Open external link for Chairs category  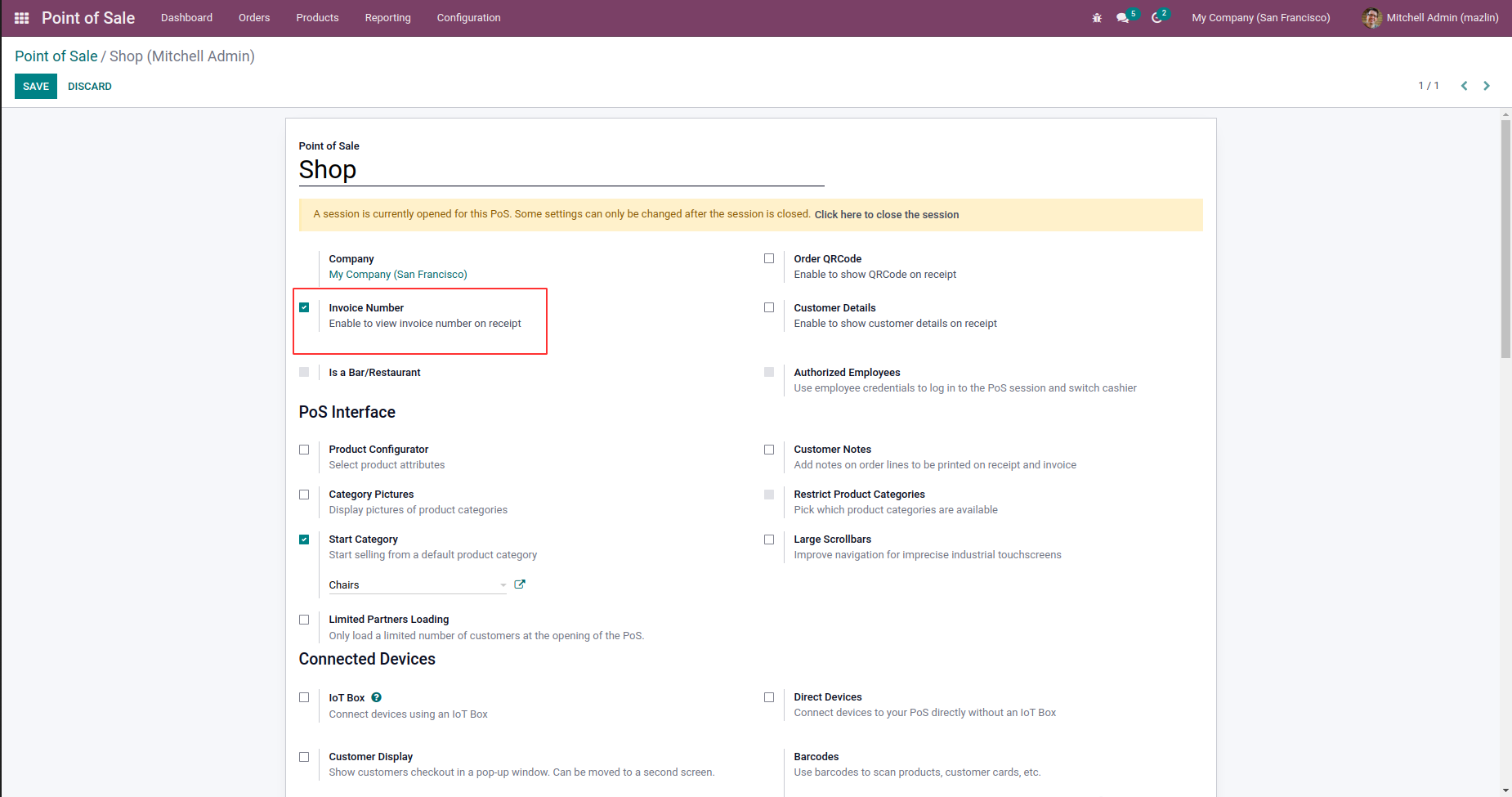coord(520,584)
